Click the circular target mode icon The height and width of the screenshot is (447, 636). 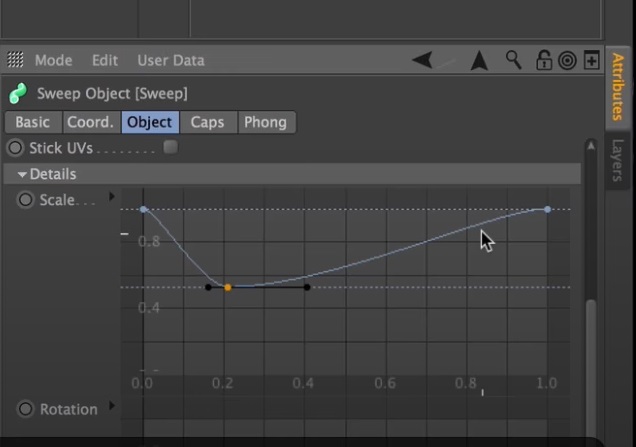point(567,61)
